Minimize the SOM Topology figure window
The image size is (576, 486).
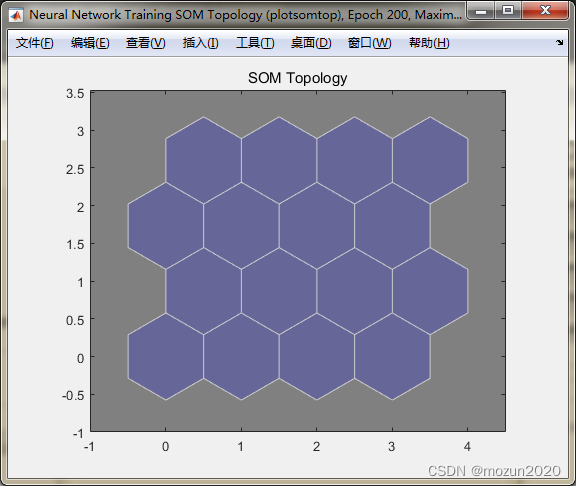click(481, 11)
